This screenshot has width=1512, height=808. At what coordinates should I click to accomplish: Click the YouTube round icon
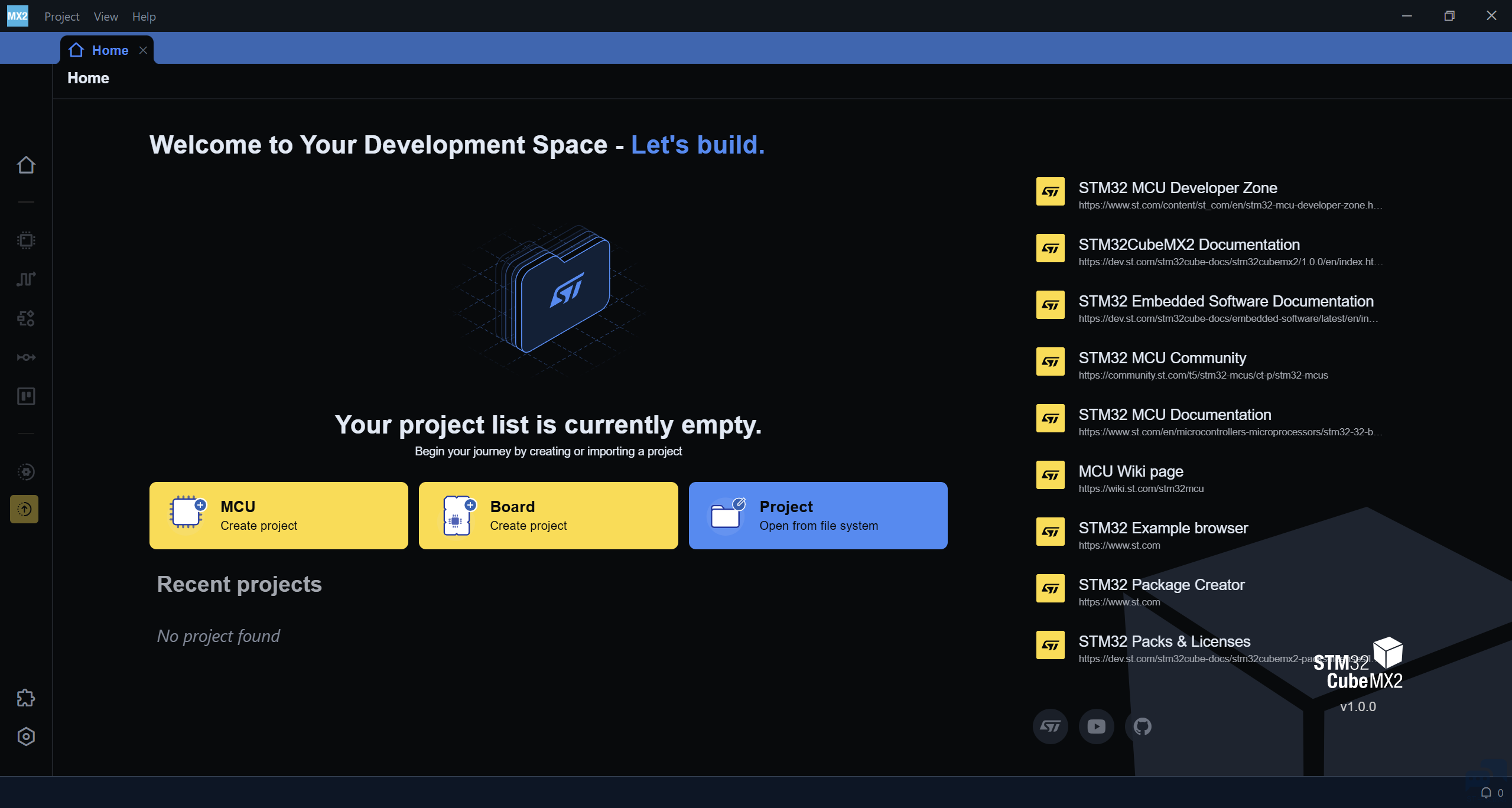click(1096, 726)
